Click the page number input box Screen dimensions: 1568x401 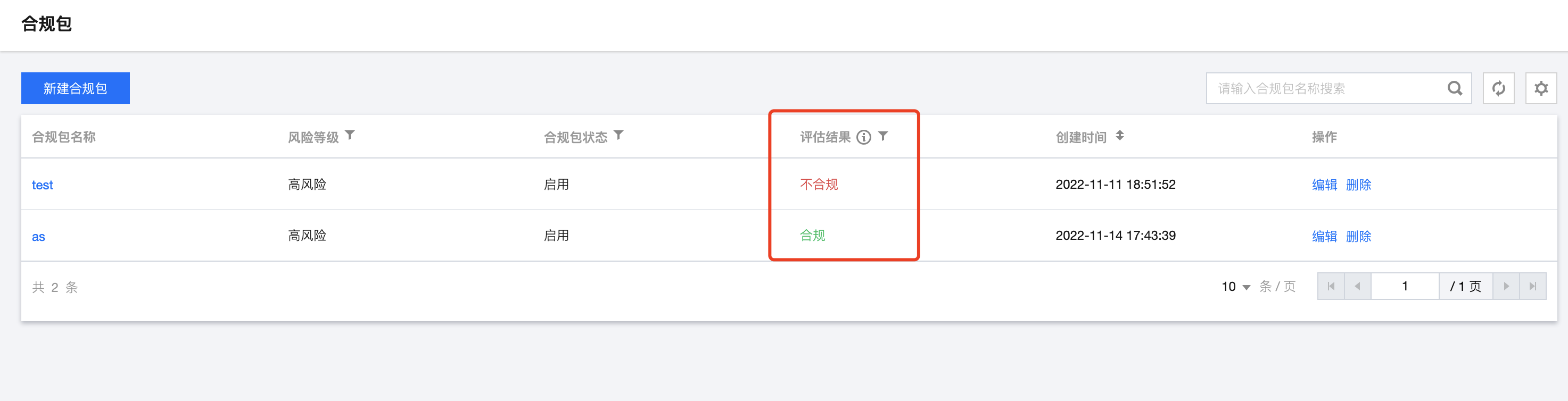pyautogui.click(x=1404, y=286)
